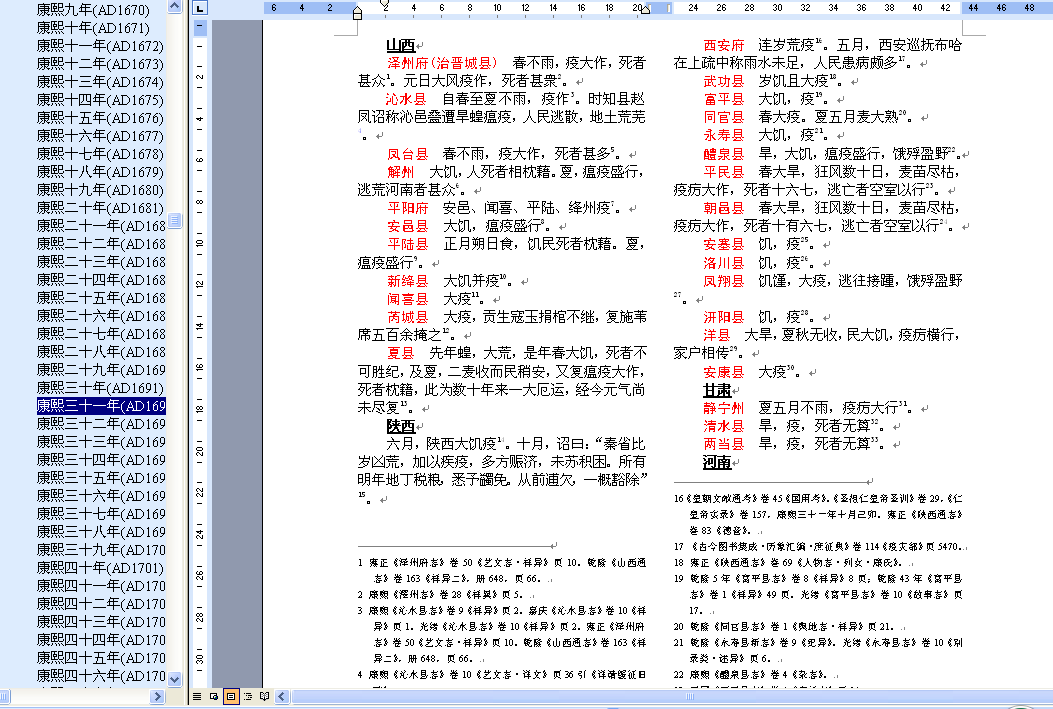The height and width of the screenshot is (709, 1053).
Task: Click document map scroll up arrow
Action: pyautogui.click(x=175, y=7)
